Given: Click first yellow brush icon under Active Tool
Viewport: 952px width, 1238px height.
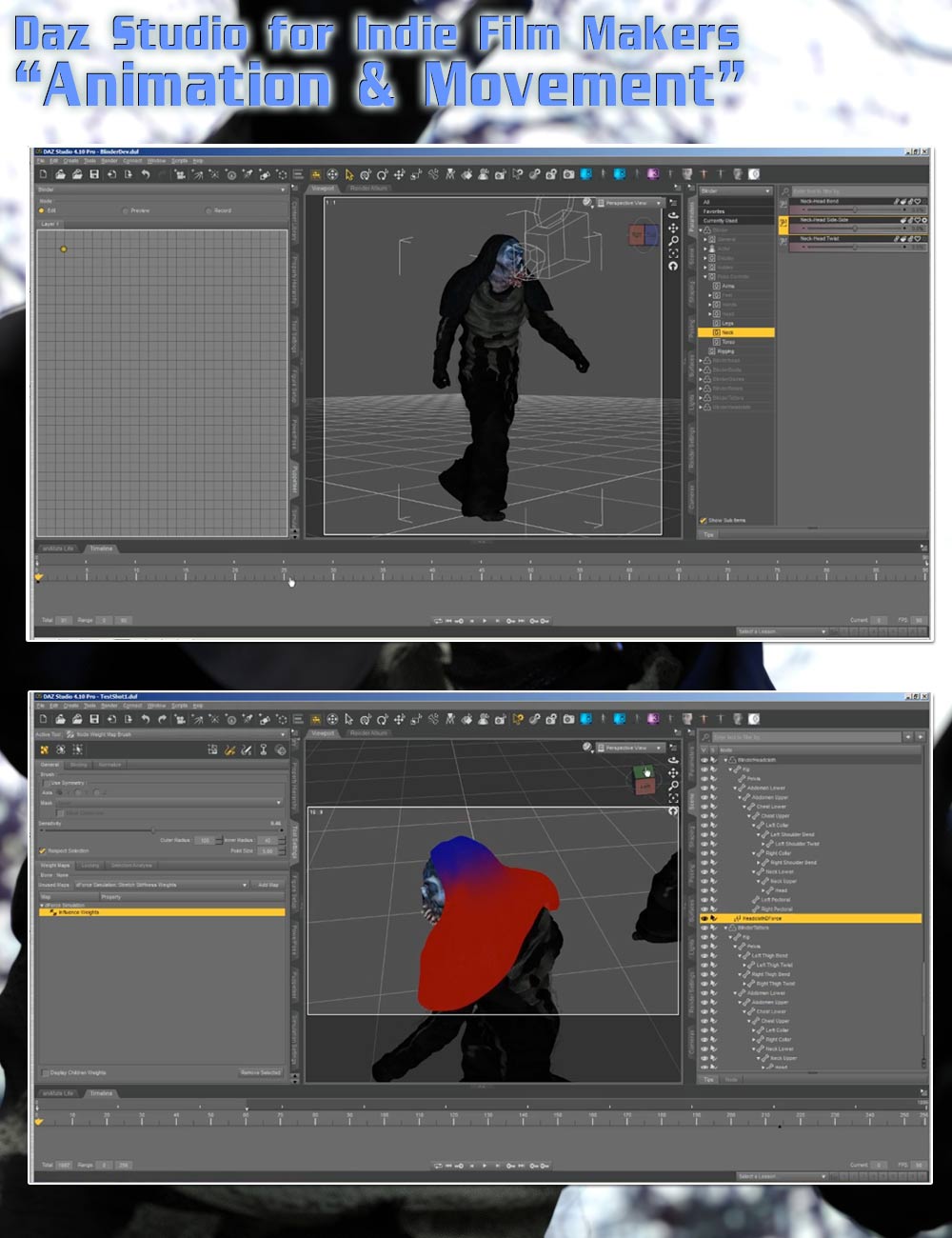Looking at the screenshot, I should pyautogui.click(x=44, y=749).
